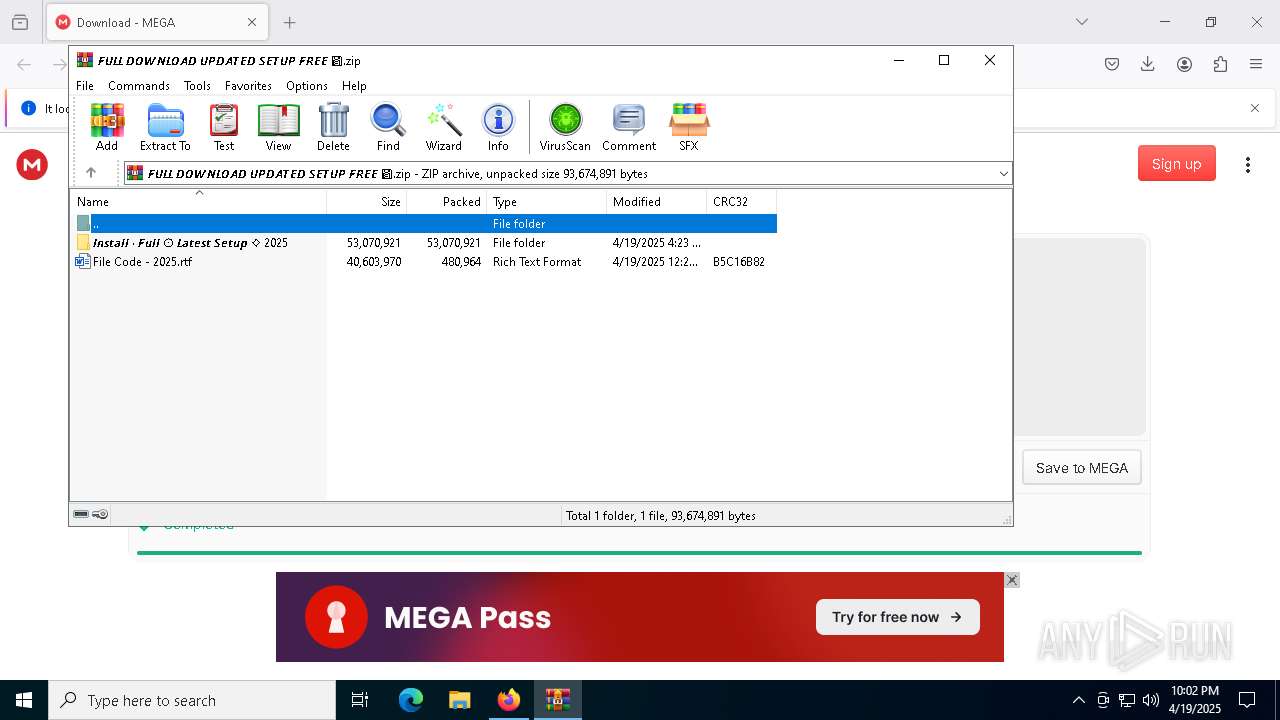This screenshot has width=1280, height=720.
Task: Expand the Firefox list all tabs chevron
Action: point(1081,22)
